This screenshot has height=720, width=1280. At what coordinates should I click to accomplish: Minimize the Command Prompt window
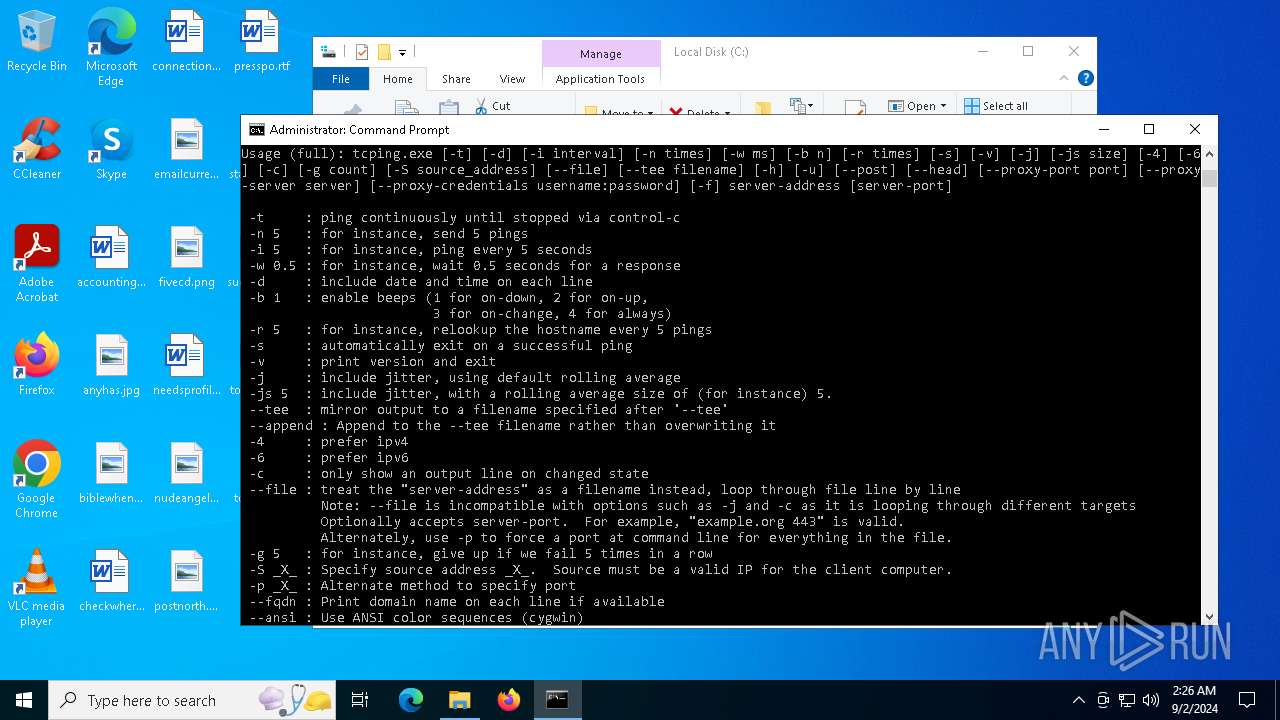tap(1104, 129)
